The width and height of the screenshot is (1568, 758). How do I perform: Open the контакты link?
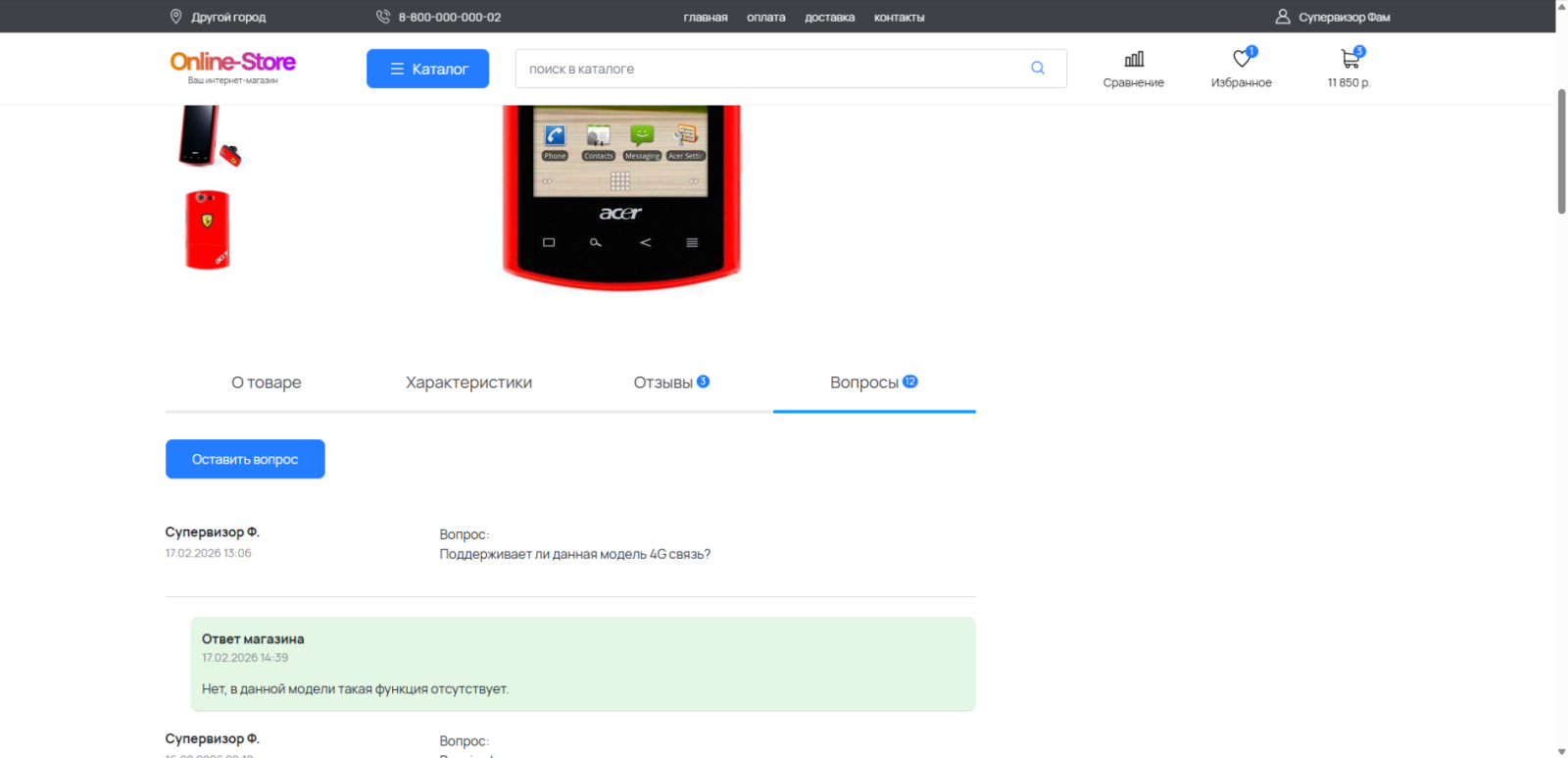[x=899, y=18]
